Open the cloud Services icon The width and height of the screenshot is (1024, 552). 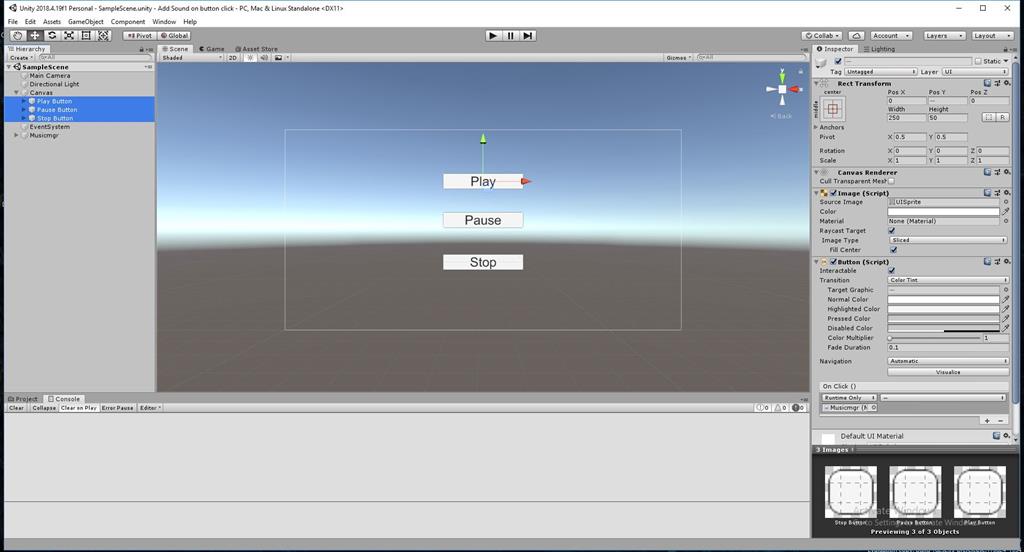coord(857,35)
